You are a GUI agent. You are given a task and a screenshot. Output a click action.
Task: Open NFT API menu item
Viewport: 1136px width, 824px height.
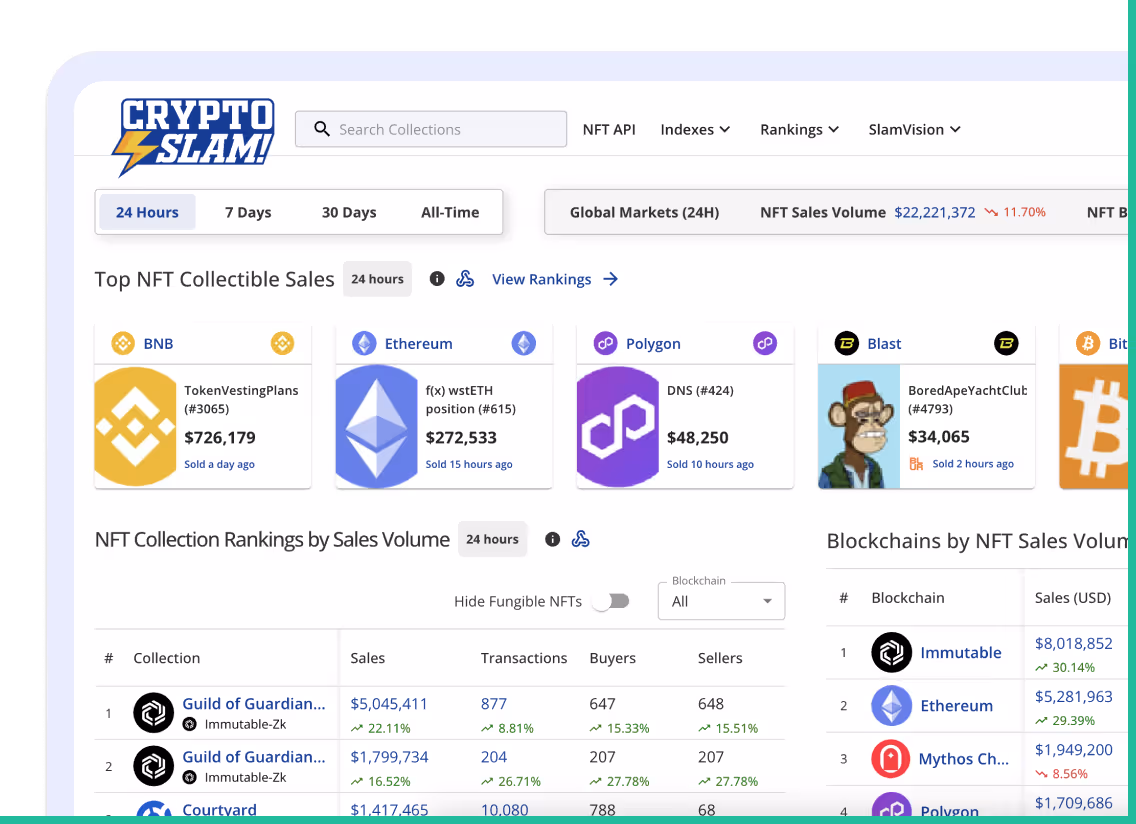[x=609, y=129]
